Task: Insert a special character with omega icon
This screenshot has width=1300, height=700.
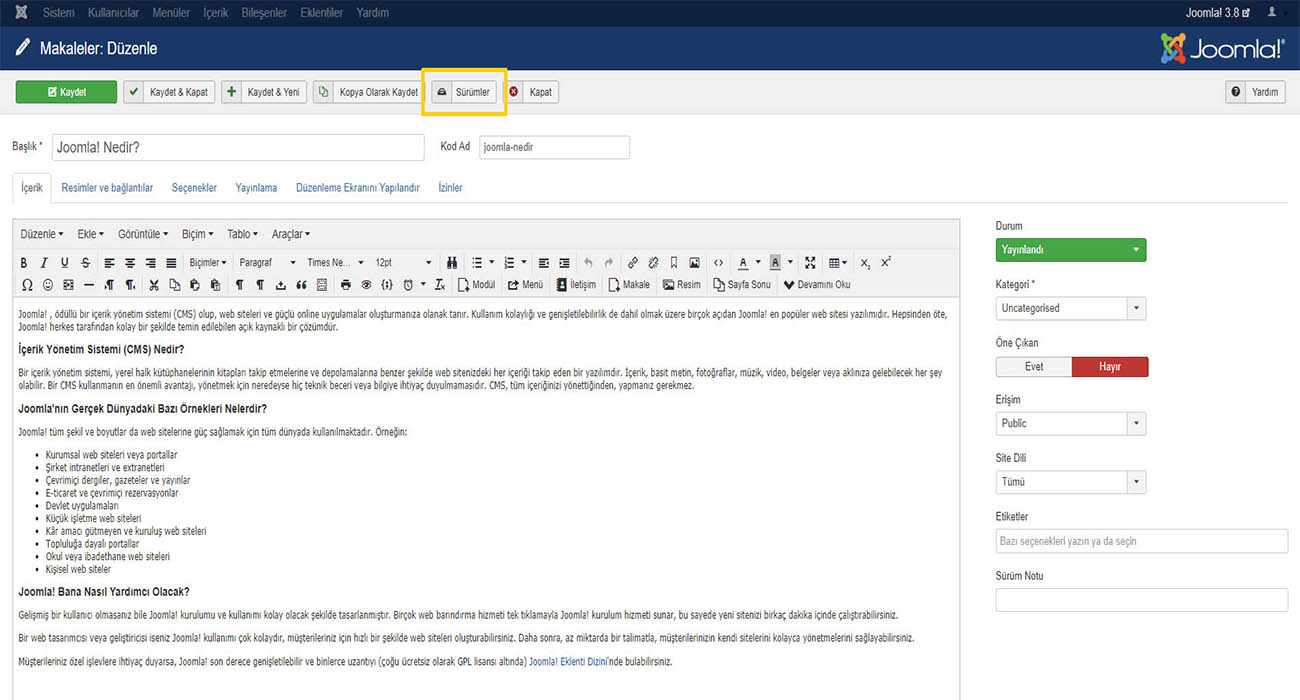Action: pyautogui.click(x=27, y=285)
